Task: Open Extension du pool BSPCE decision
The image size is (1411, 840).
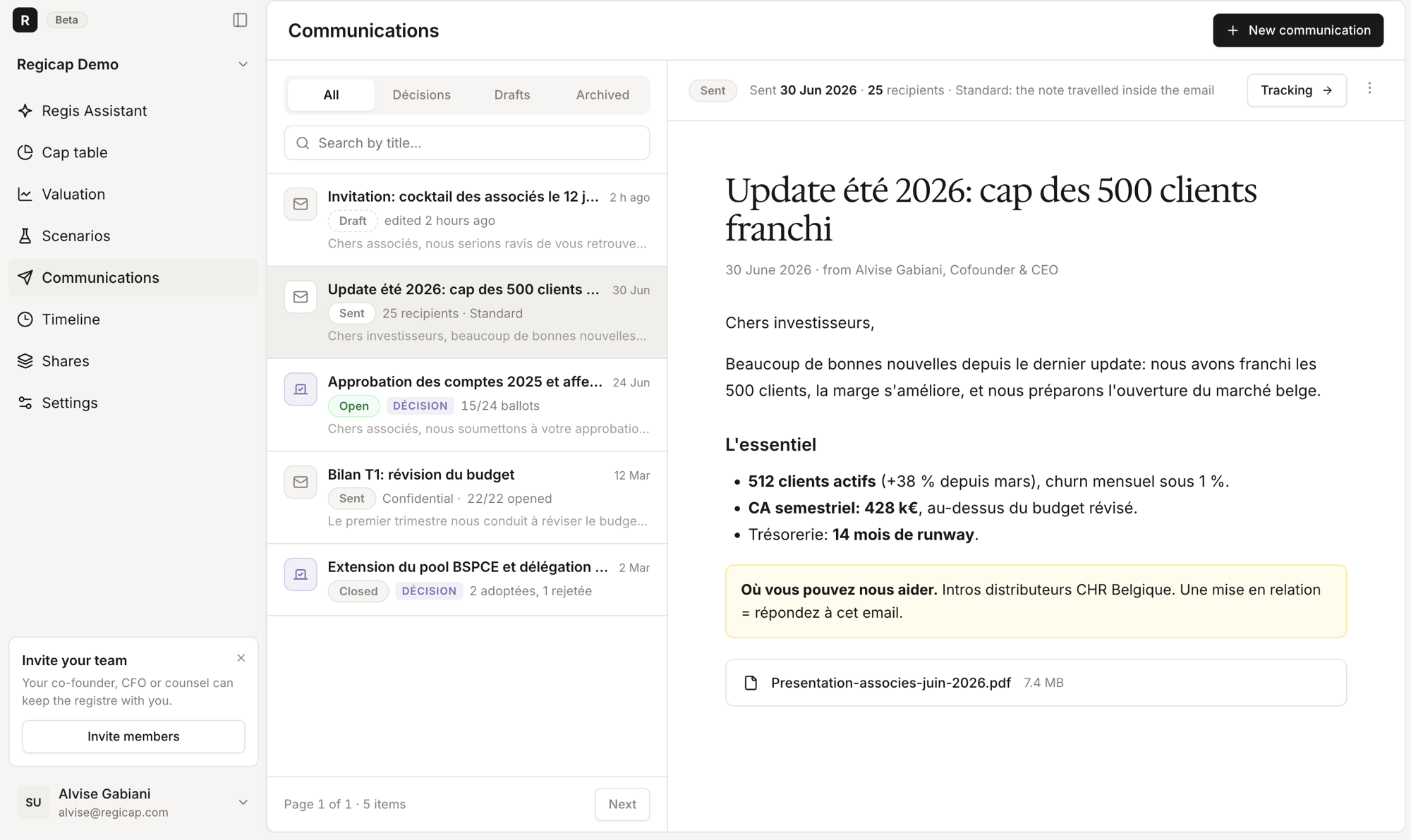Action: click(467, 579)
